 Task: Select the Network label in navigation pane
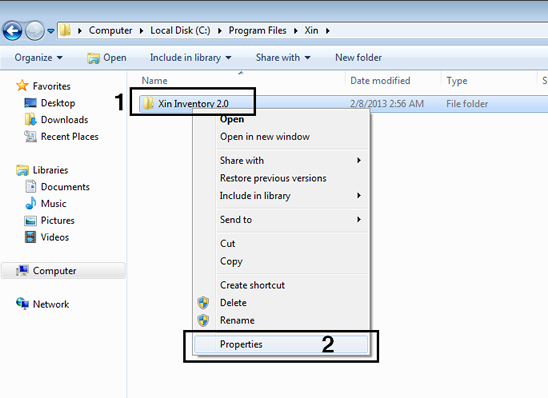pyautogui.click(x=51, y=304)
